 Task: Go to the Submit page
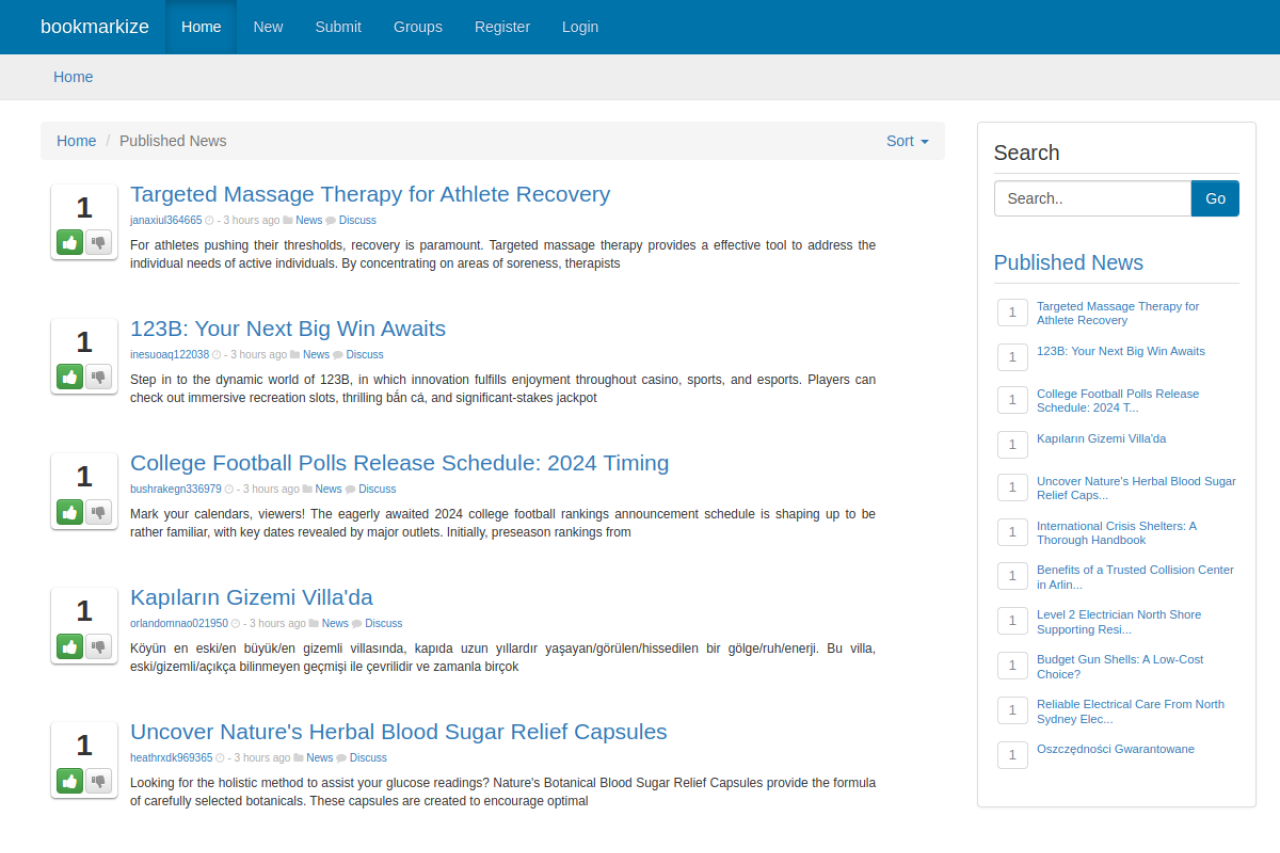click(338, 27)
